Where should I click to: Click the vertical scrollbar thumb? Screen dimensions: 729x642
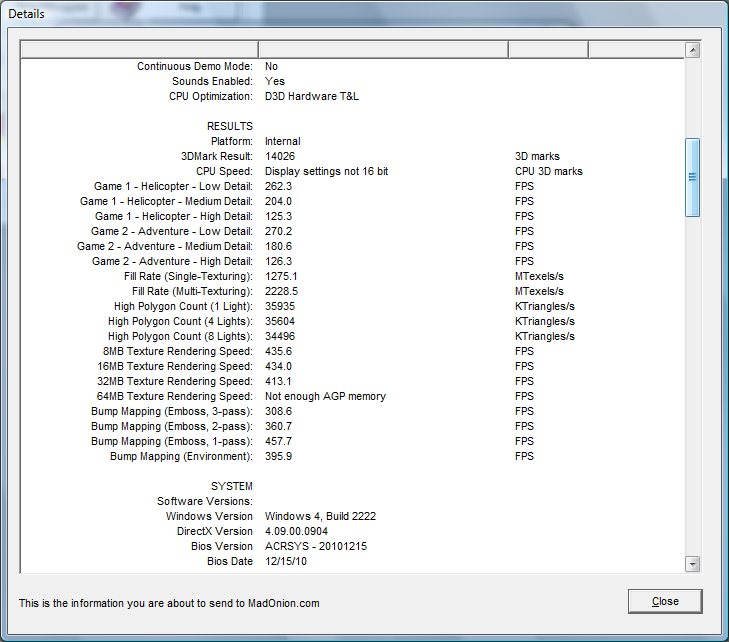coord(692,177)
